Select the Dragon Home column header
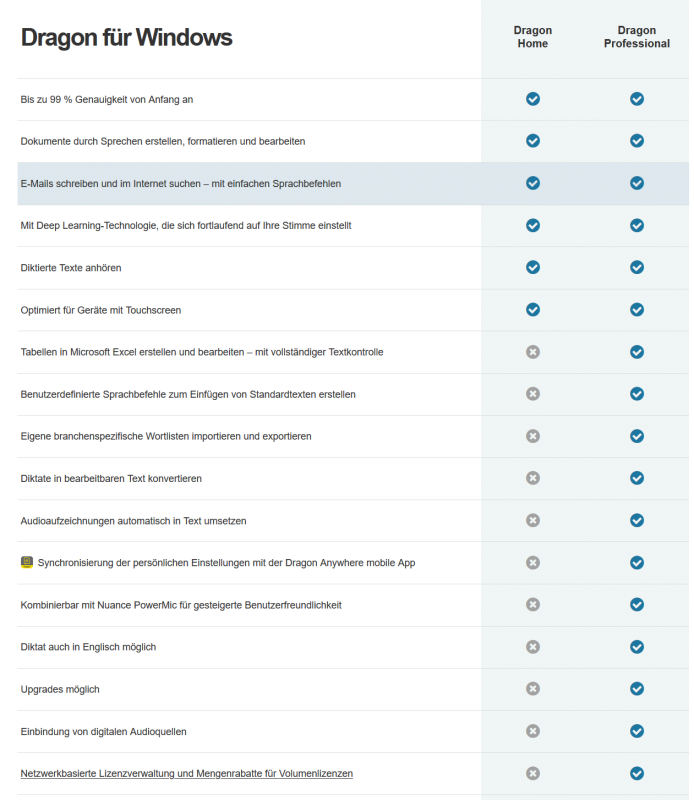694x800 pixels. point(533,37)
